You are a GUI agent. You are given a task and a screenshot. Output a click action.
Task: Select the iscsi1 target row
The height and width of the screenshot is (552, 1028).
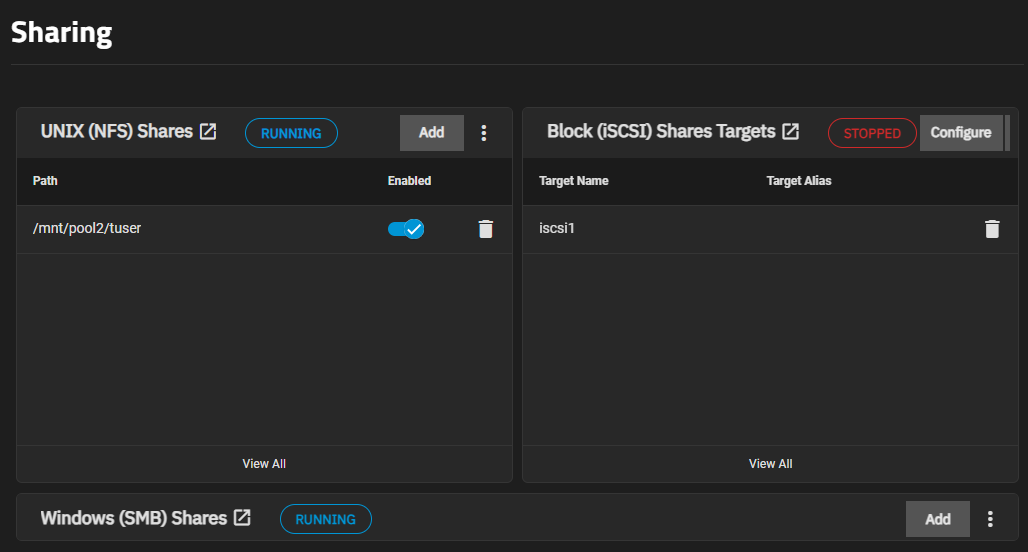[557, 229]
